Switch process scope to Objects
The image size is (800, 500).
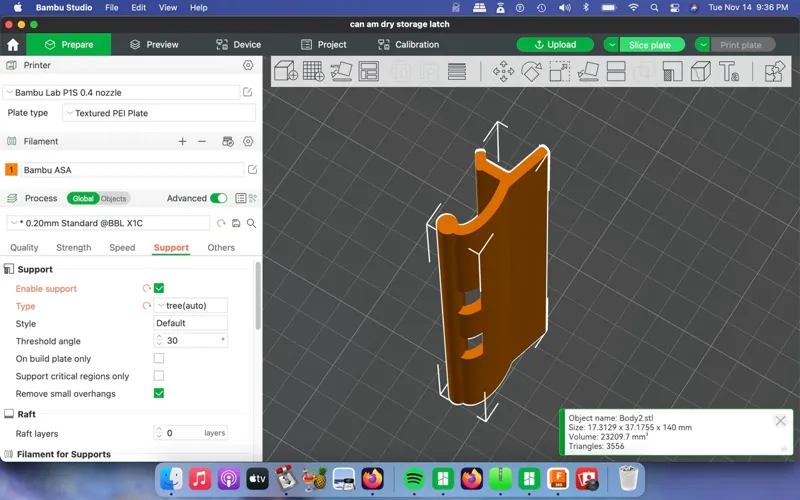(x=113, y=198)
